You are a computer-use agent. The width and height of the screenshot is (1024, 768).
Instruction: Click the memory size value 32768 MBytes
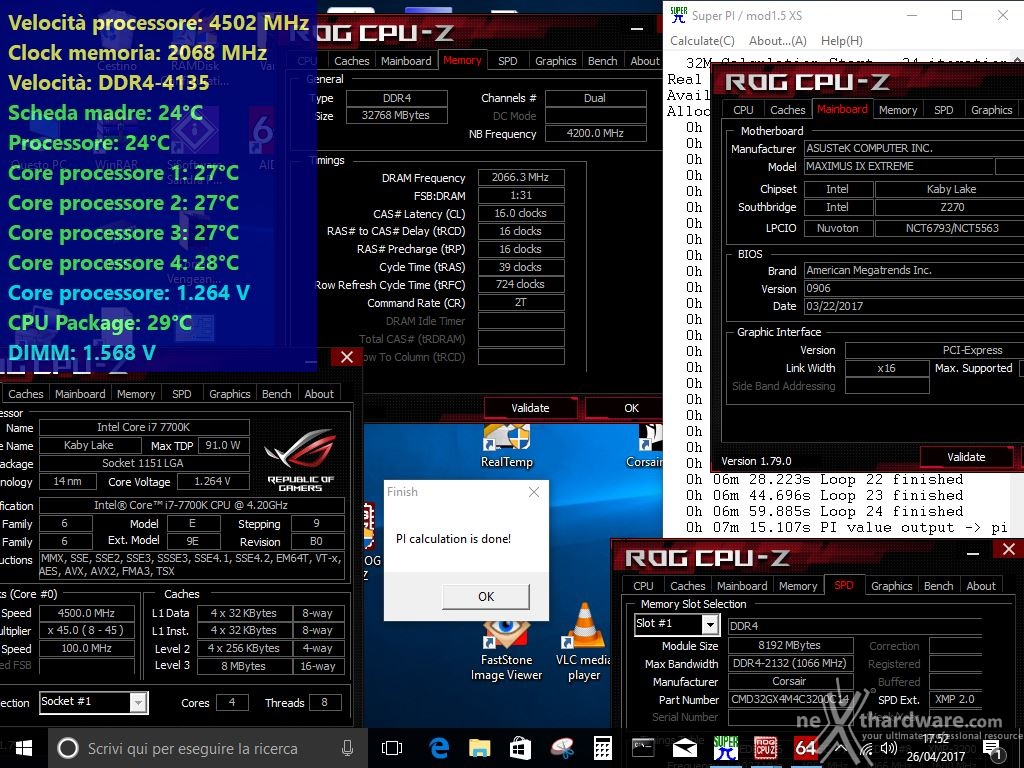[x=396, y=116]
